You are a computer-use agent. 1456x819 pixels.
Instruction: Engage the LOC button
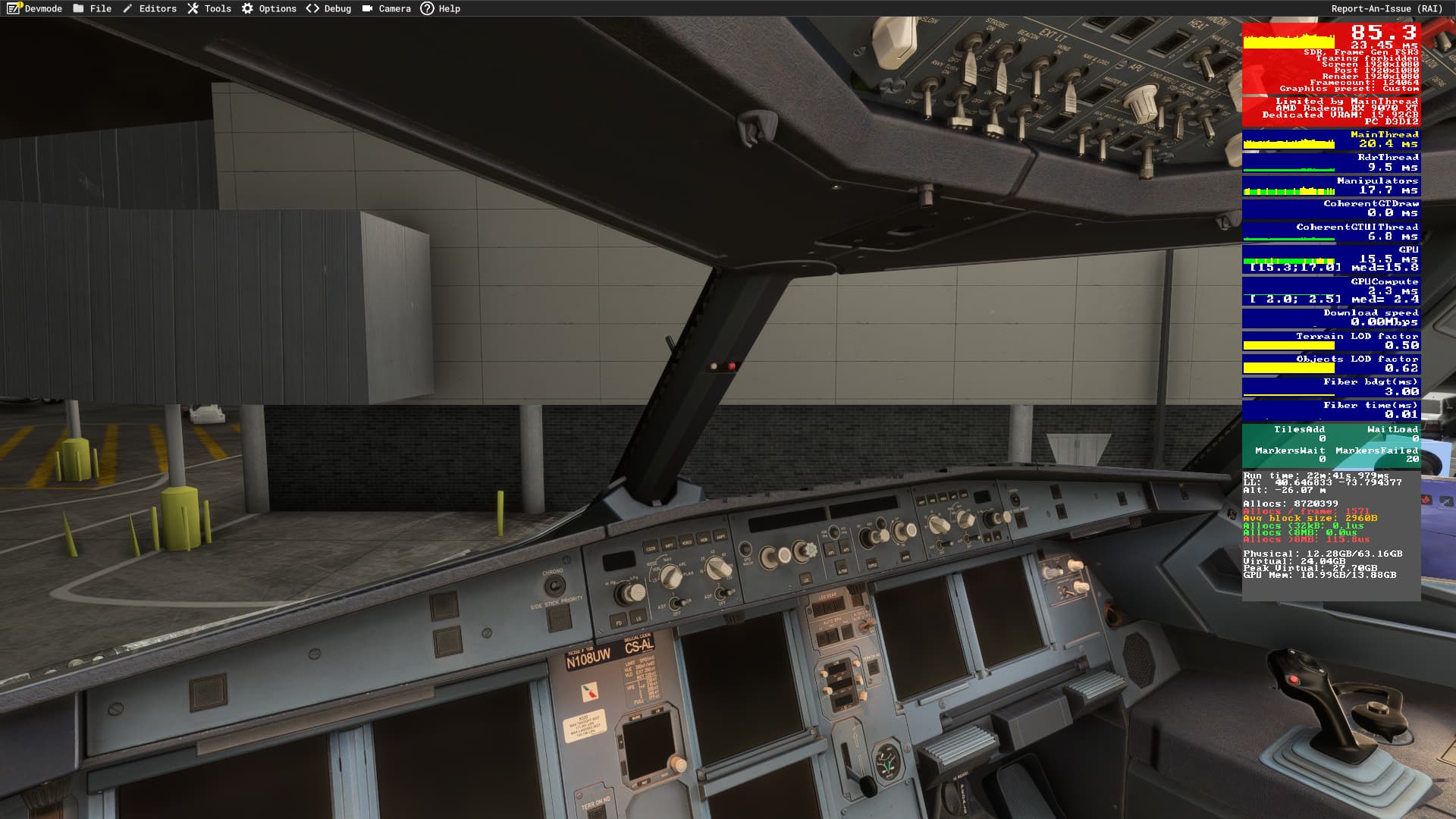(806, 578)
